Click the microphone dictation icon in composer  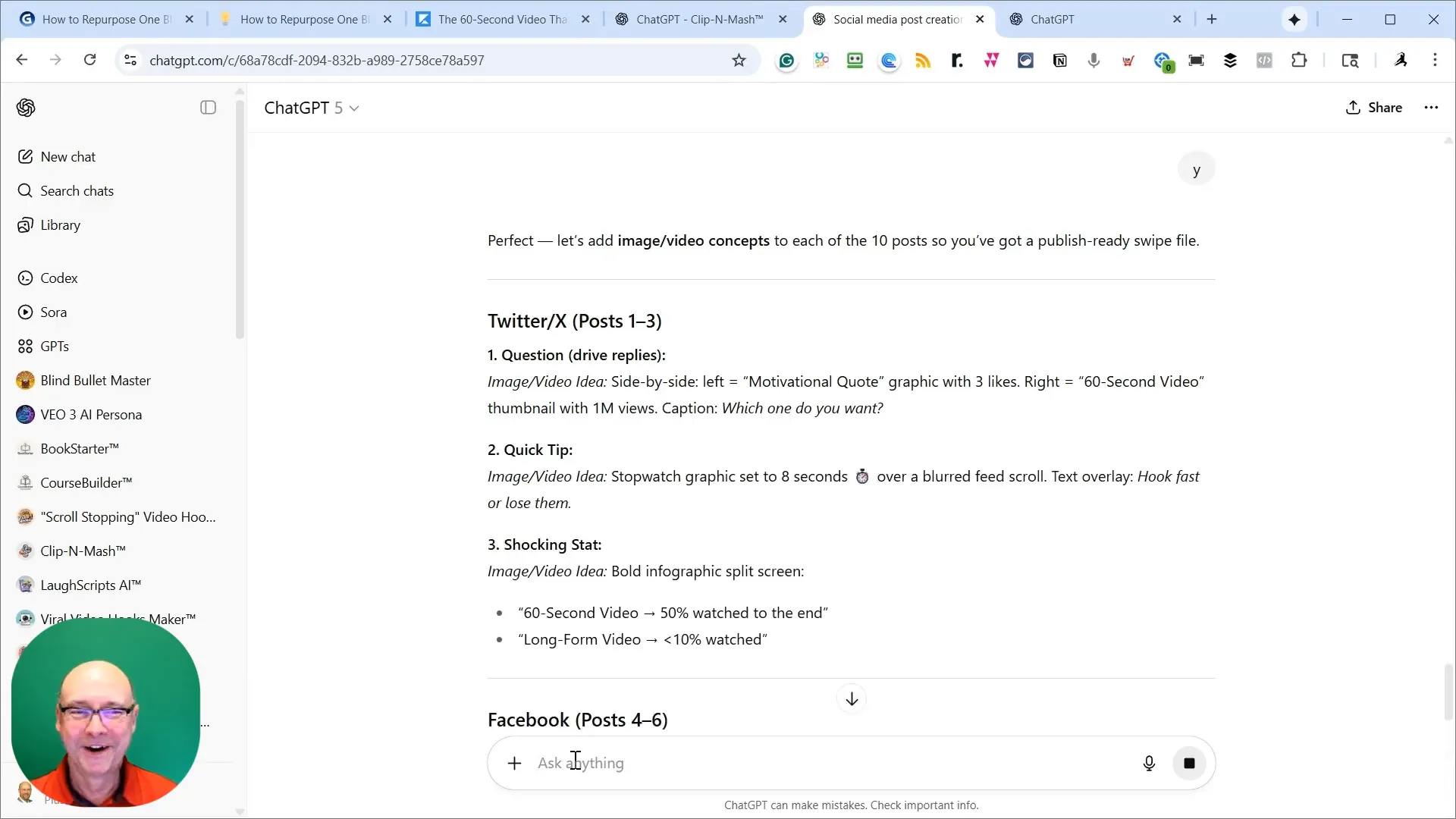click(1149, 763)
